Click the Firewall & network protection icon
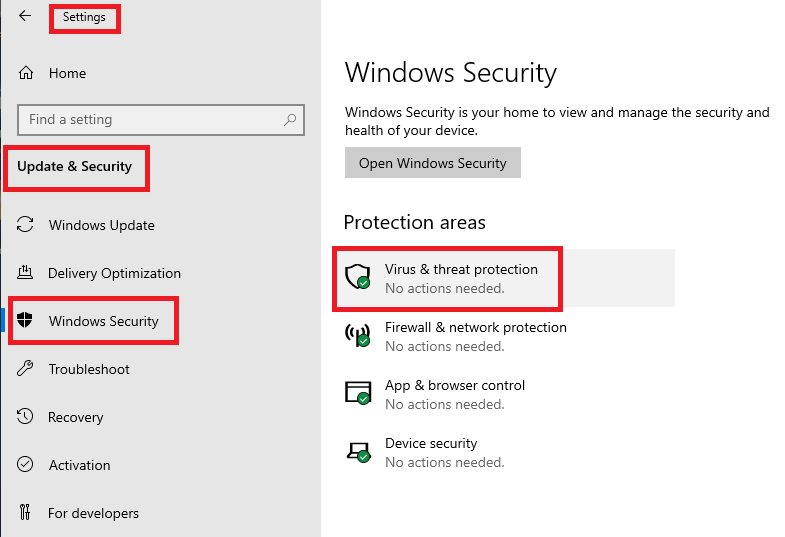This screenshot has height=537, width=785. pos(358,336)
